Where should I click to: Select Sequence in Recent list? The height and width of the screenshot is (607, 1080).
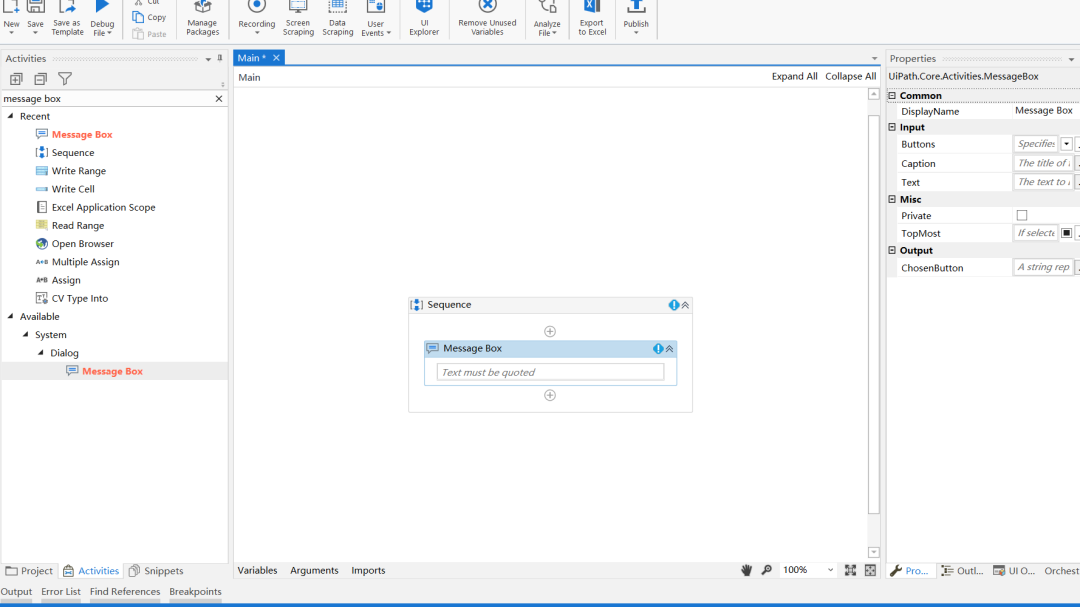pyautogui.click(x=73, y=152)
